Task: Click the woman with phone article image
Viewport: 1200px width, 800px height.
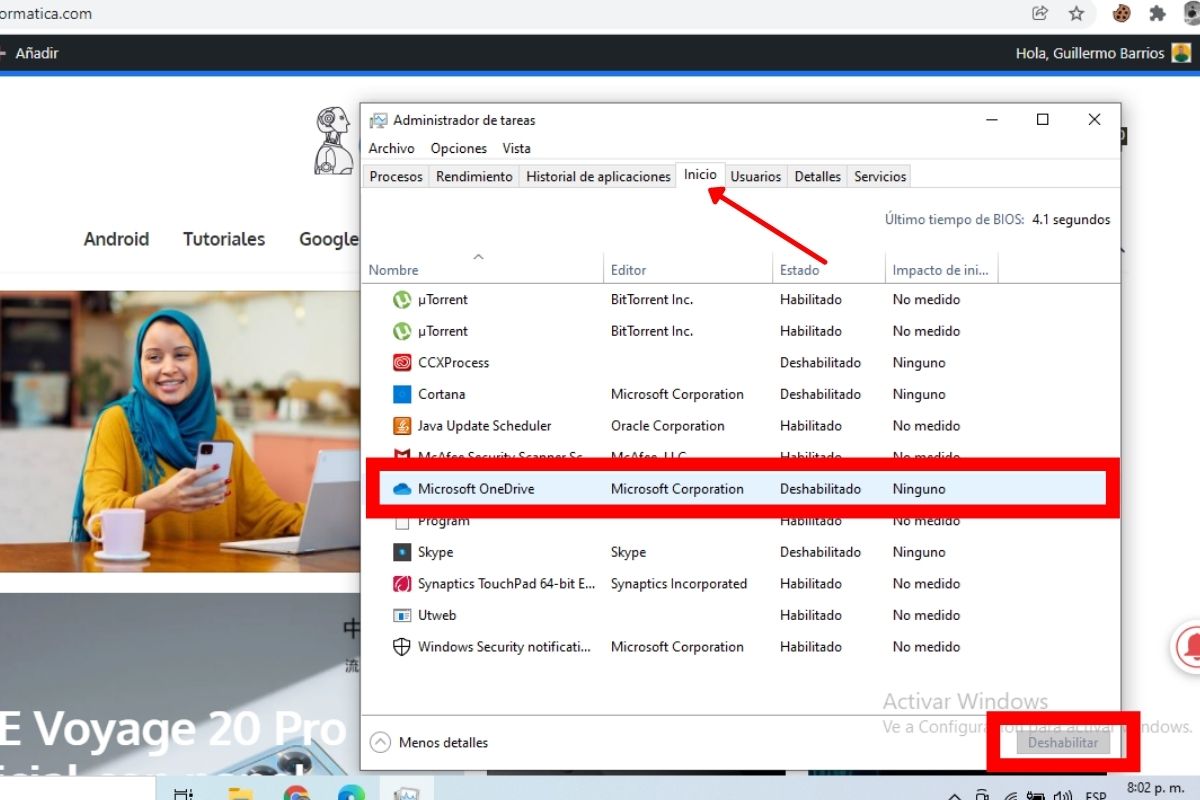Action: pyautogui.click(x=180, y=432)
